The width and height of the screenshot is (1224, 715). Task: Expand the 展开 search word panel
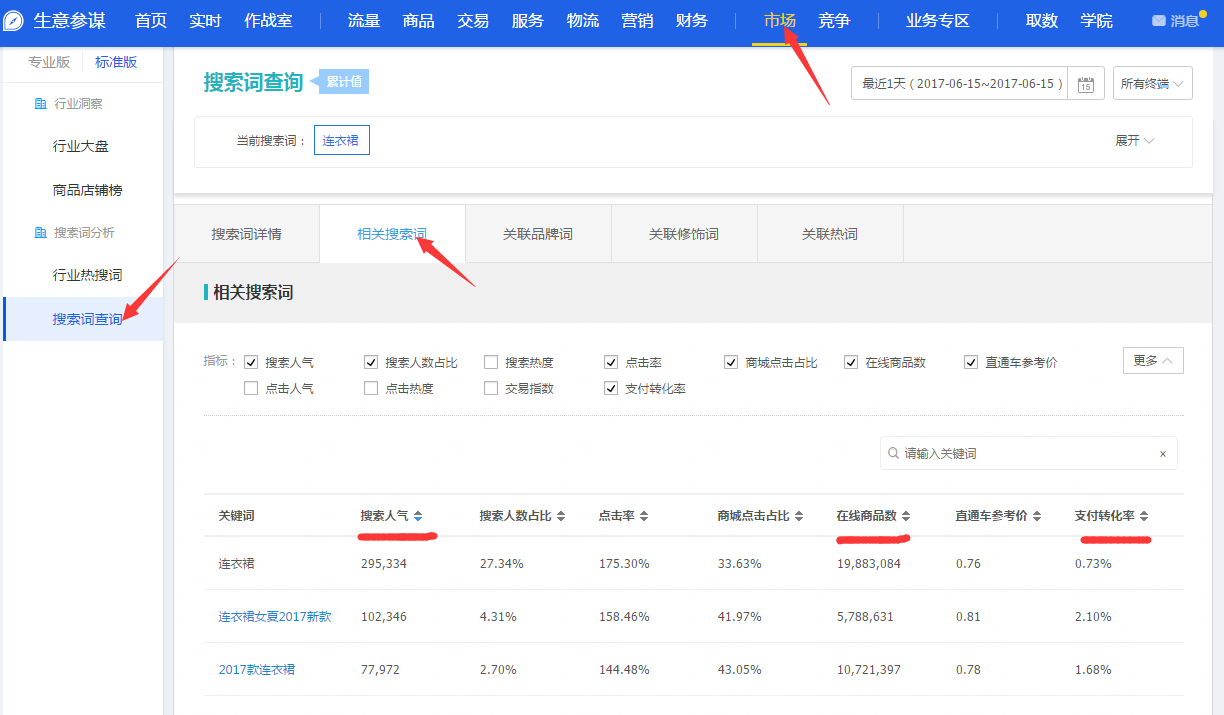click(1134, 141)
